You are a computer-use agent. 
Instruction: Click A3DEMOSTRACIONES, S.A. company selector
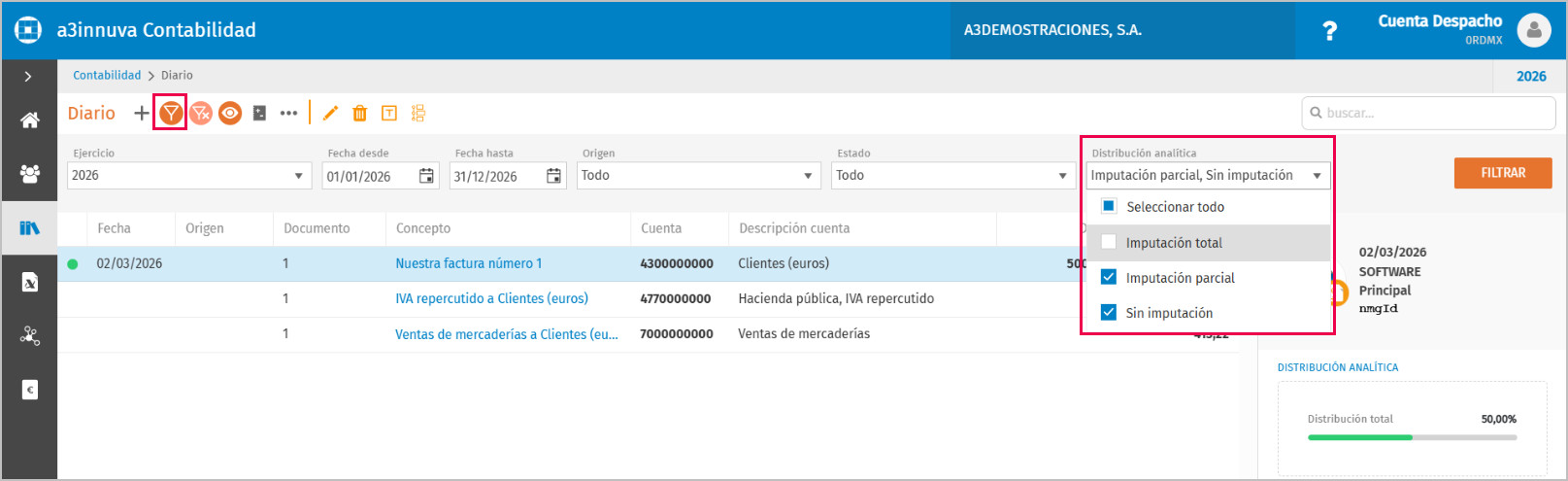coord(1122,30)
